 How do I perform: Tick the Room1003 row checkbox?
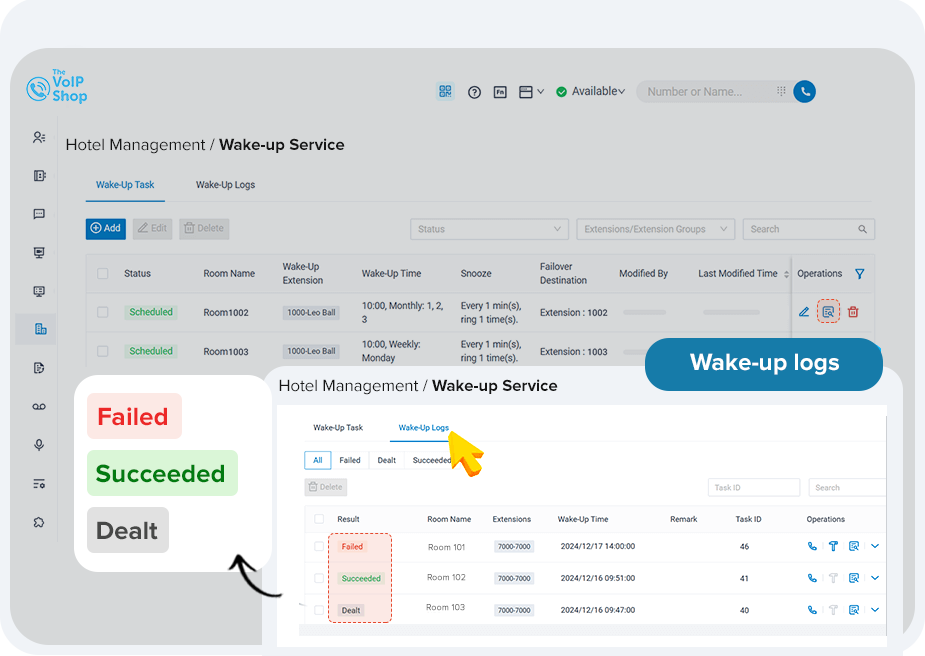tap(103, 351)
